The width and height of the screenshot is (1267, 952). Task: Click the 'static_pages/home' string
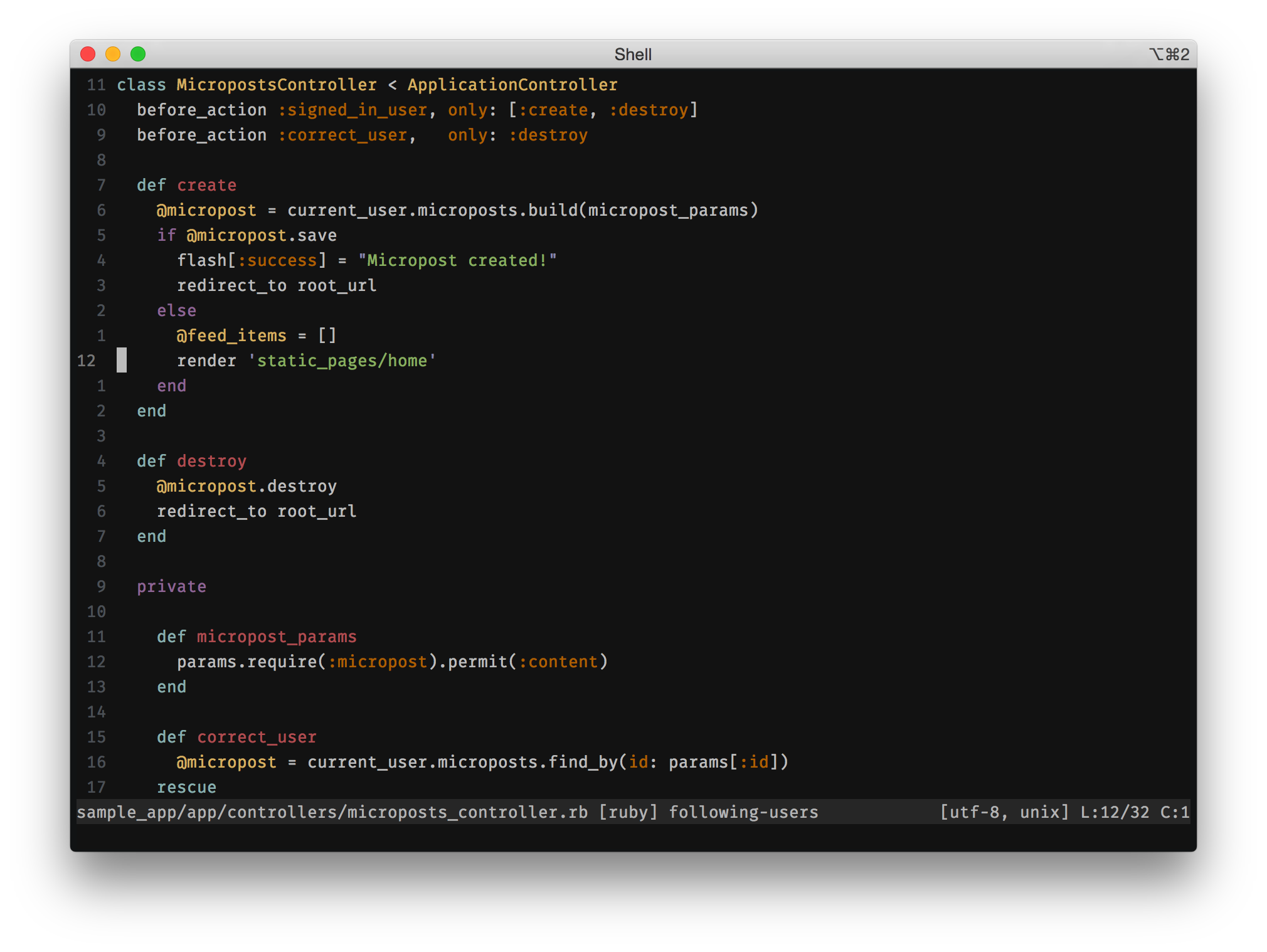click(x=342, y=361)
